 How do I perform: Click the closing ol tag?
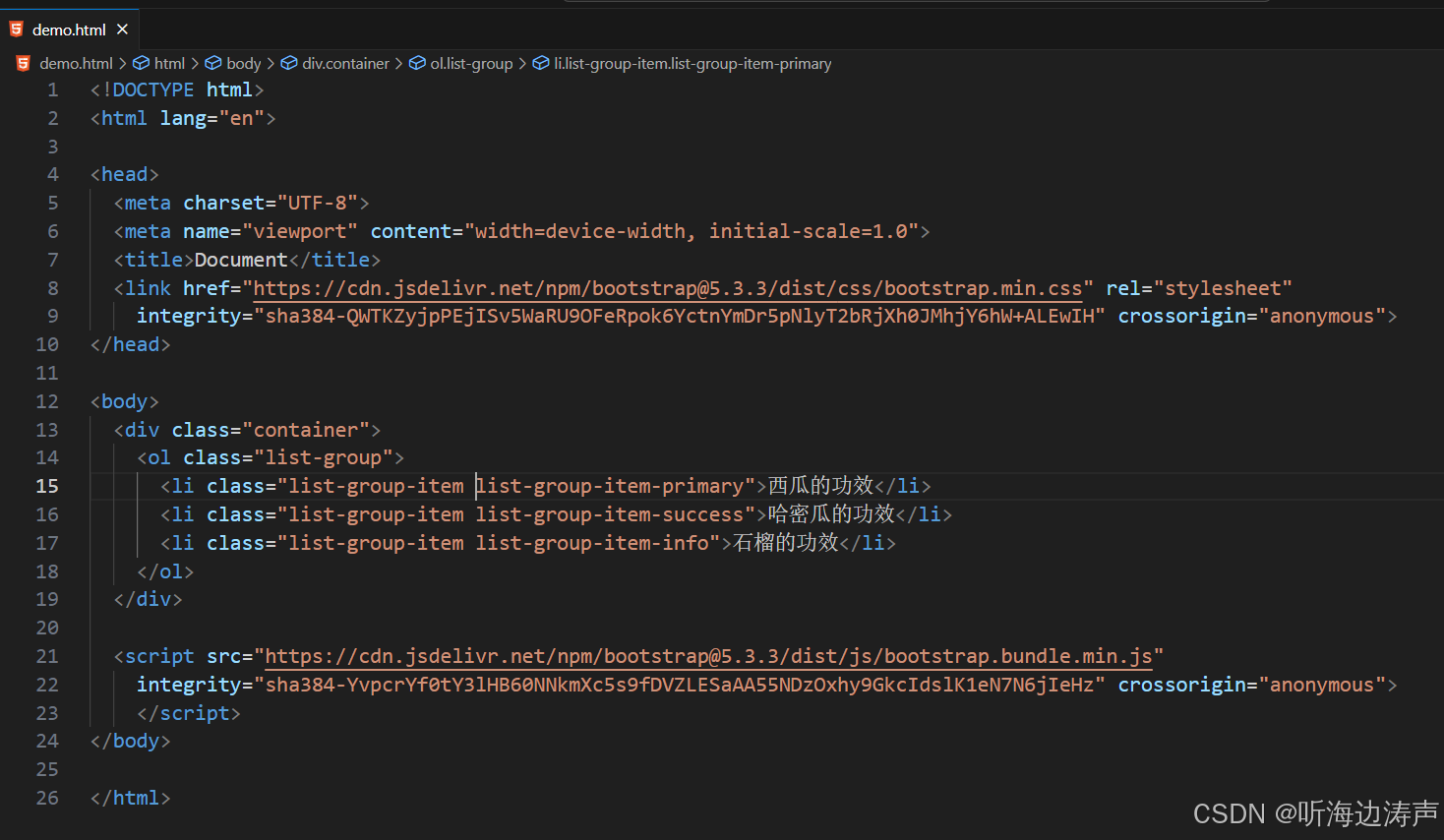pos(165,571)
